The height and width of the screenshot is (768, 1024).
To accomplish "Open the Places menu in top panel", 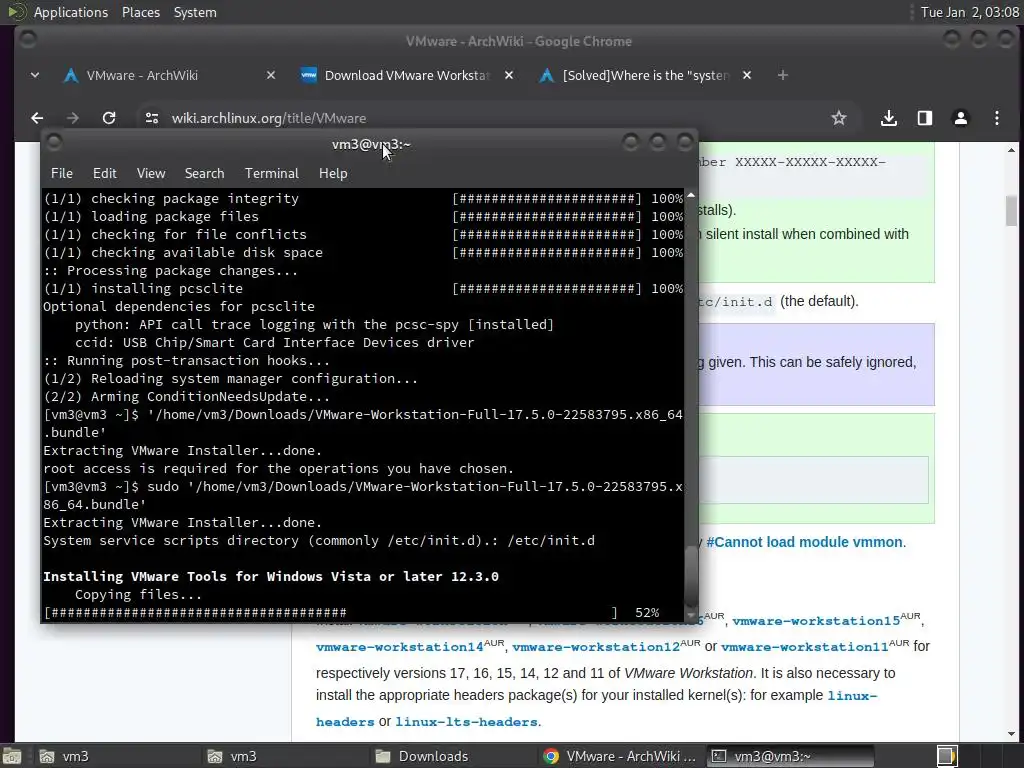I will pos(141,12).
